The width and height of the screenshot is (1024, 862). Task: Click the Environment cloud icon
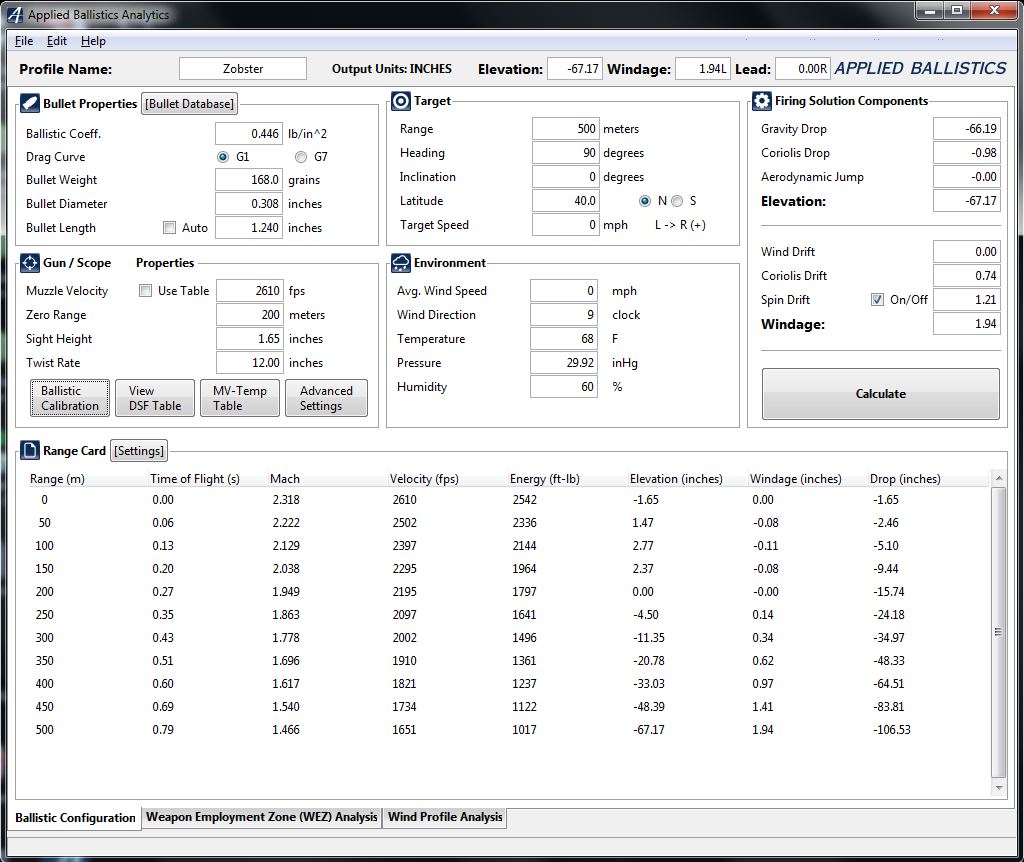[401, 263]
